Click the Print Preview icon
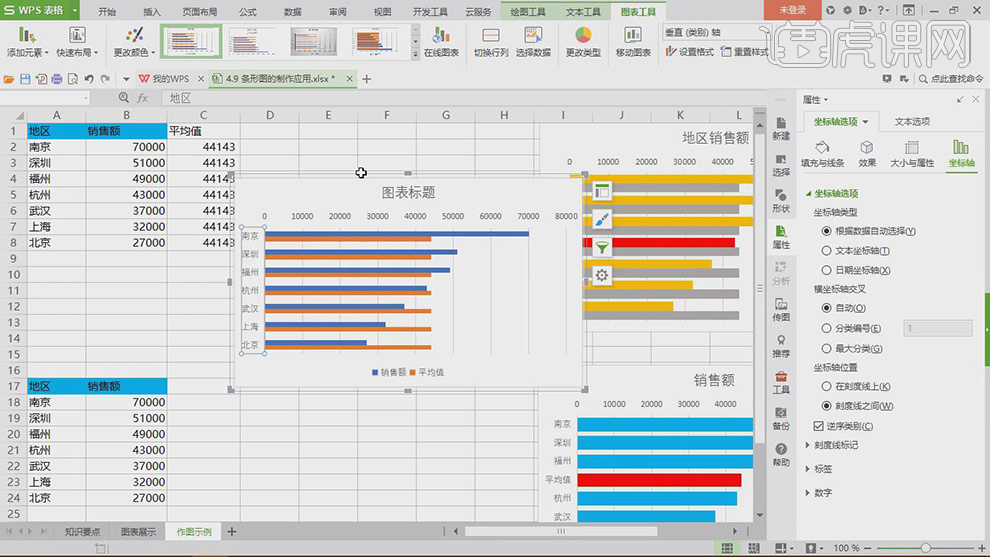990x557 pixels. (x=73, y=79)
